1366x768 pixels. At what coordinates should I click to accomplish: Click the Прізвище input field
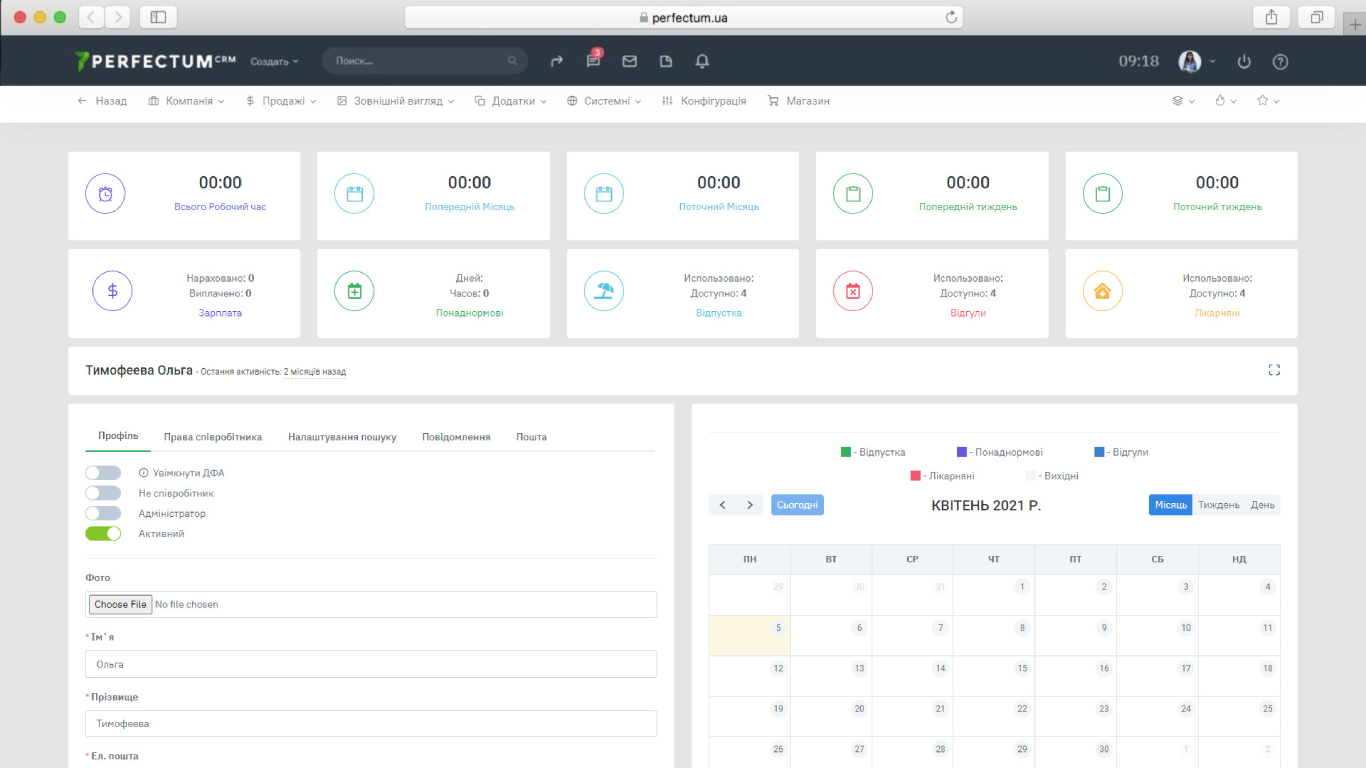tap(371, 723)
